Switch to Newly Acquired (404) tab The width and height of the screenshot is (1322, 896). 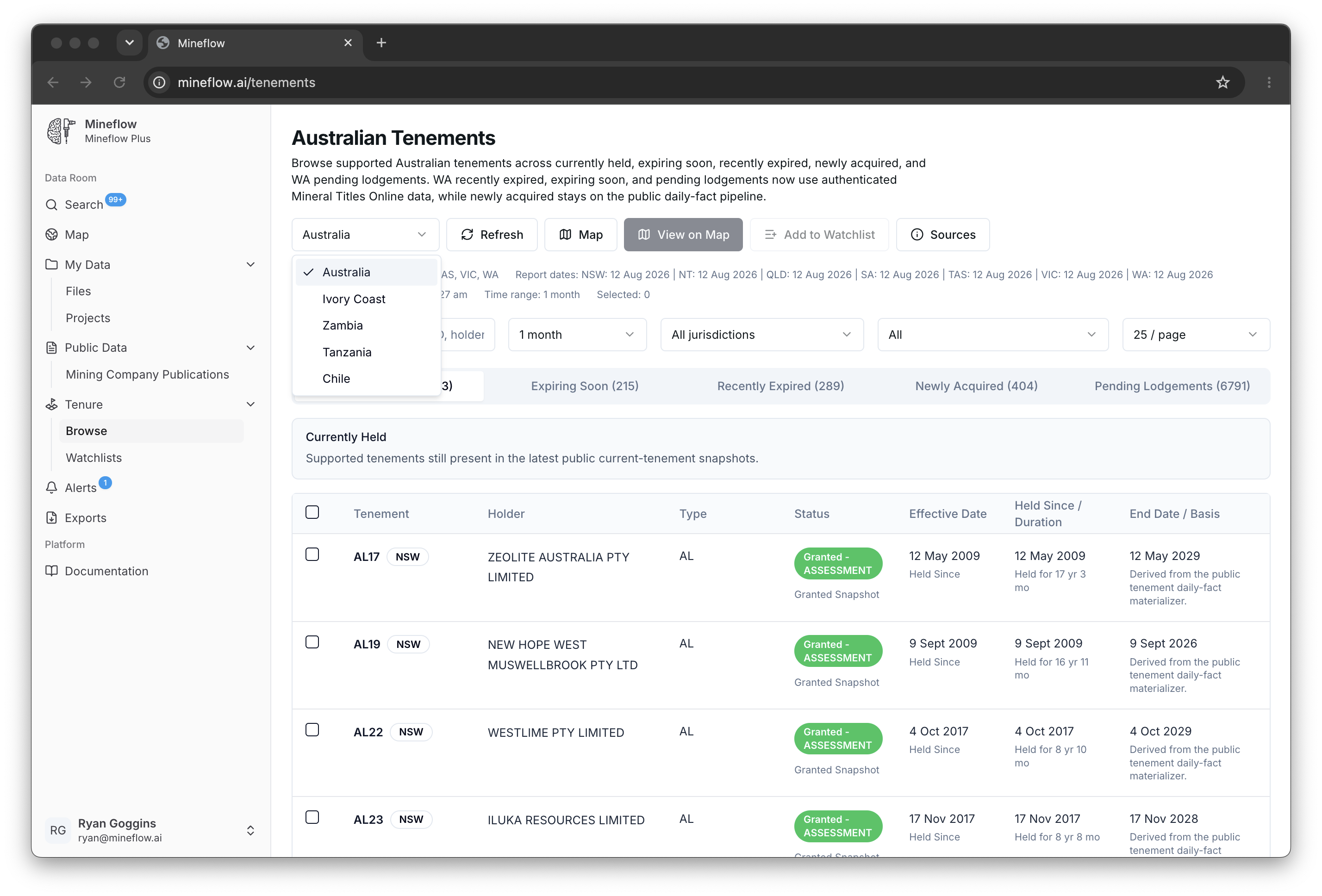pyautogui.click(x=976, y=386)
